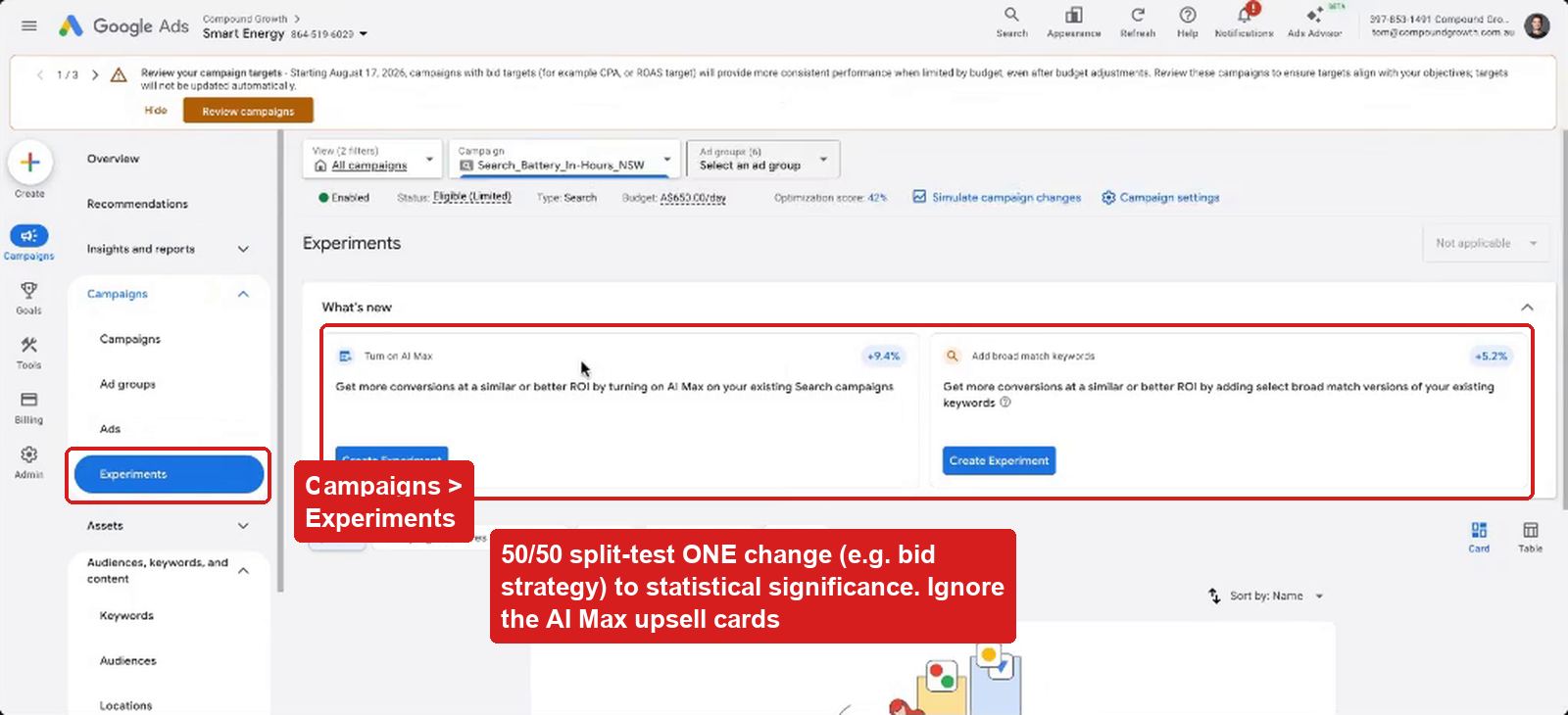The height and width of the screenshot is (715, 1568).
Task: Go to Overview in side navigation
Action: pos(113,159)
